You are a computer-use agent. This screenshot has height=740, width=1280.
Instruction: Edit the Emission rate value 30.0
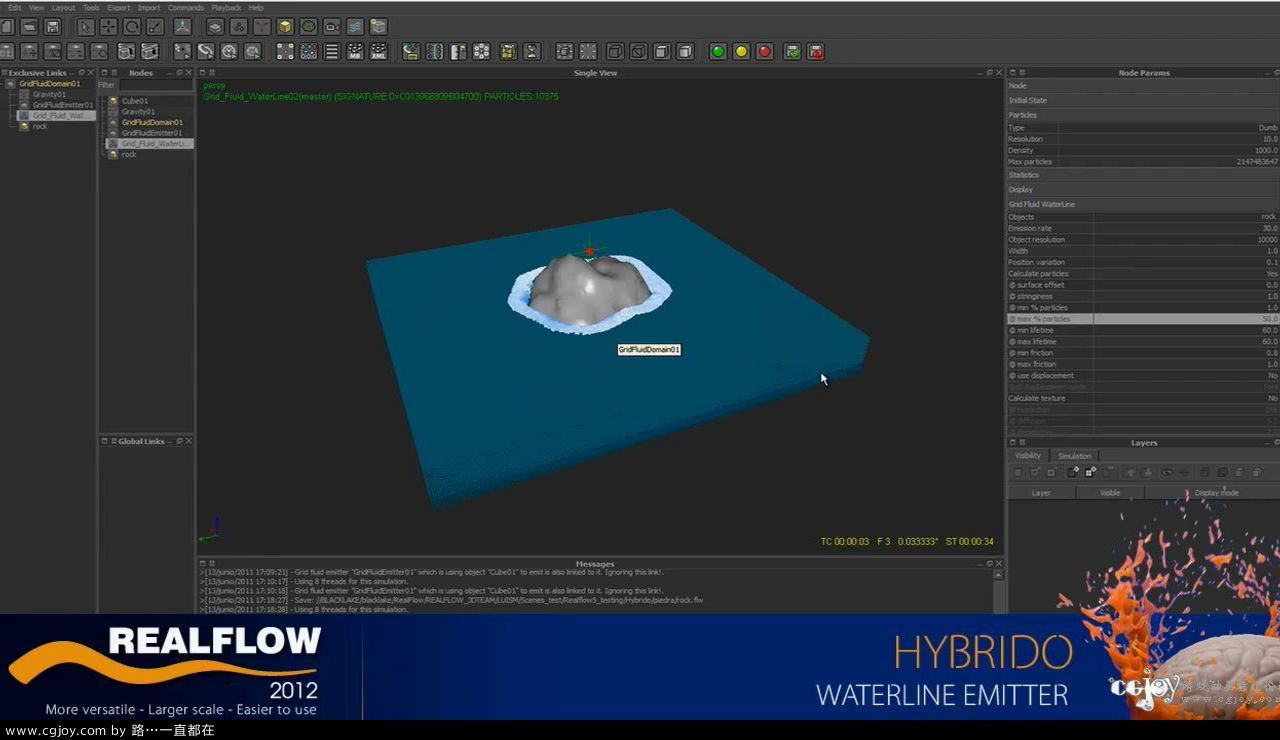point(1186,228)
